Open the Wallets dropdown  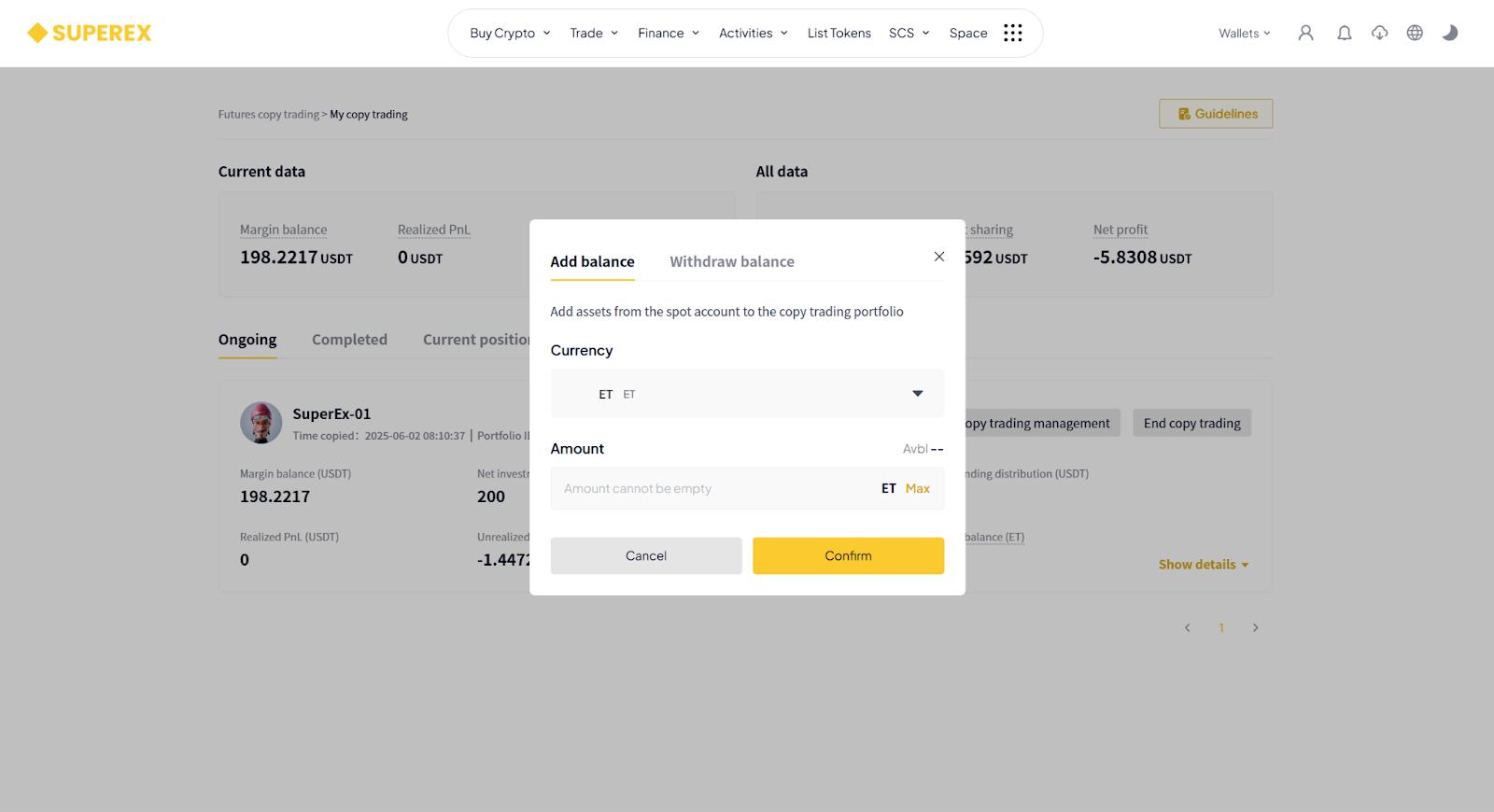coord(1244,33)
